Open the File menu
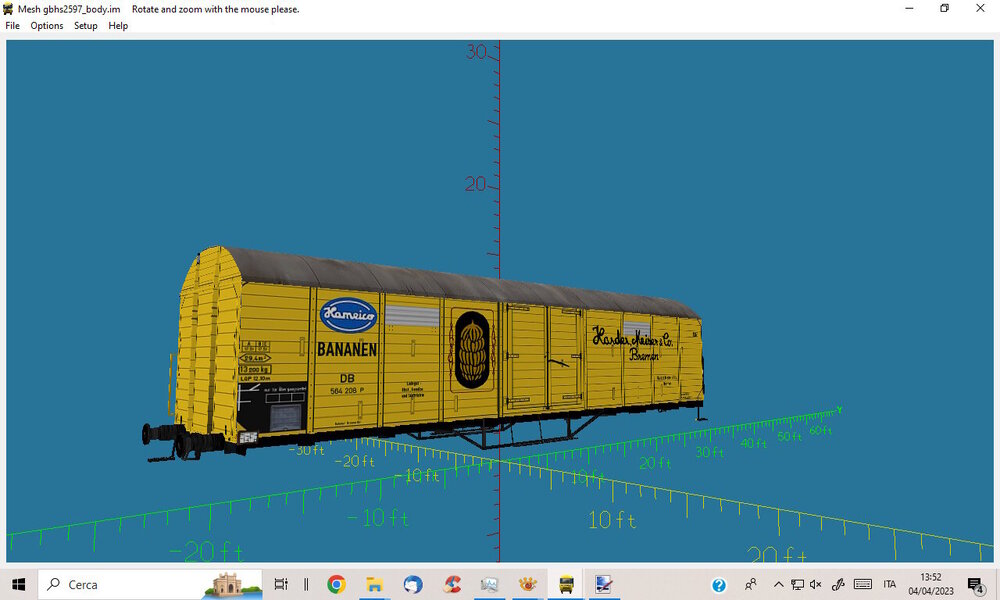Screen dimensions: 1000x600 pos(12,26)
